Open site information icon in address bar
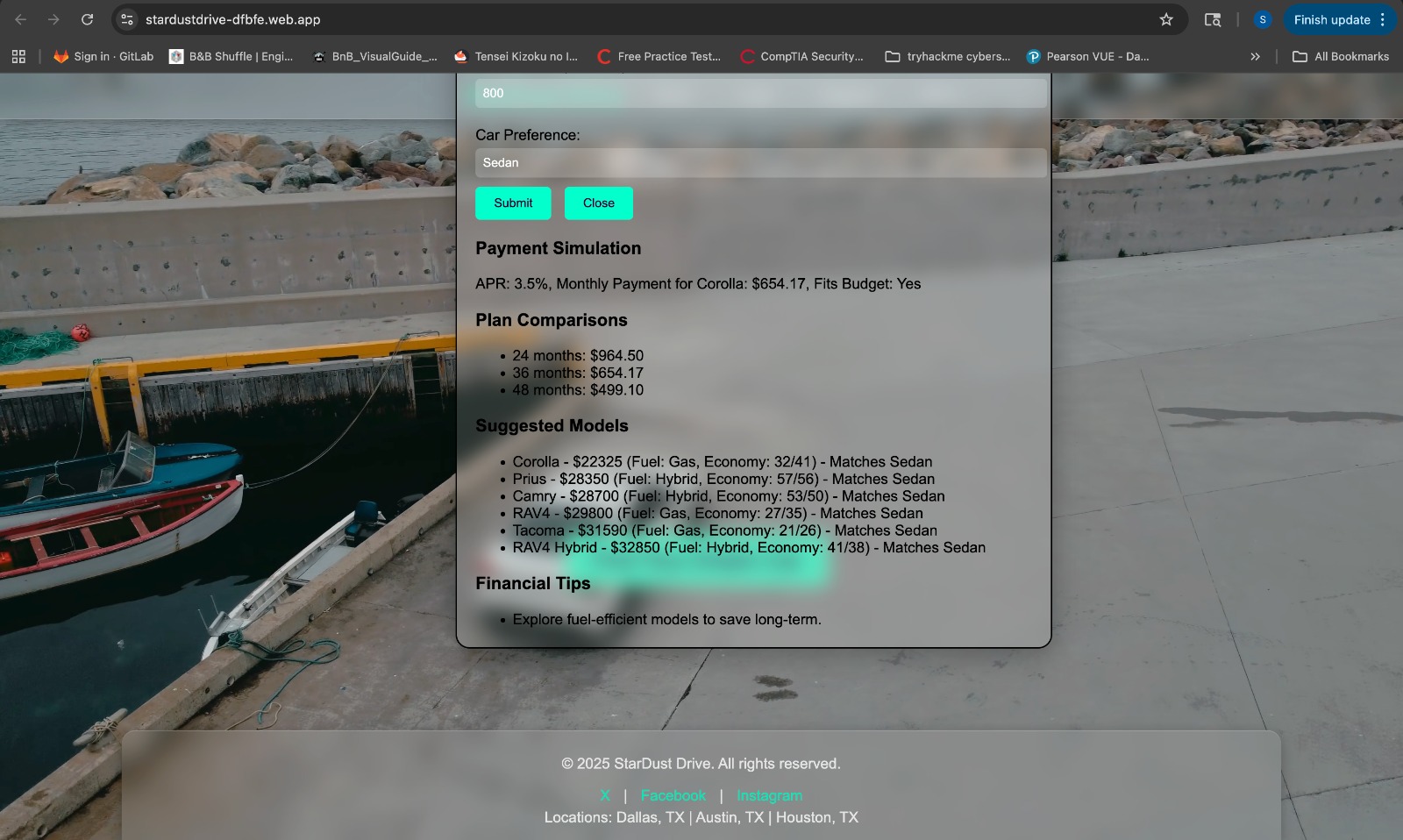 [x=127, y=19]
